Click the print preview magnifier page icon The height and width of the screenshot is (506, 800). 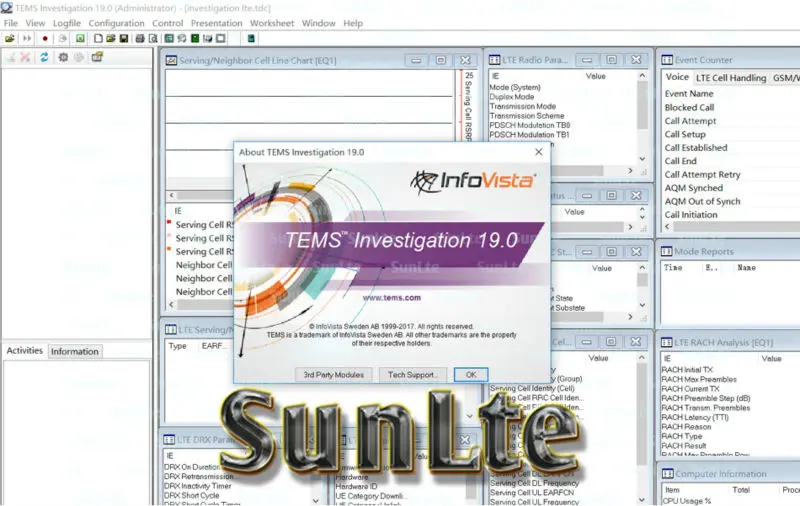pyautogui.click(x=153, y=39)
